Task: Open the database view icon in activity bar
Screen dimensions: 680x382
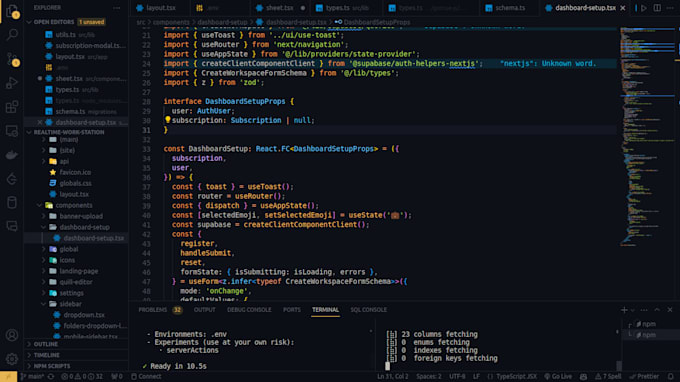Action: [x=12, y=202]
